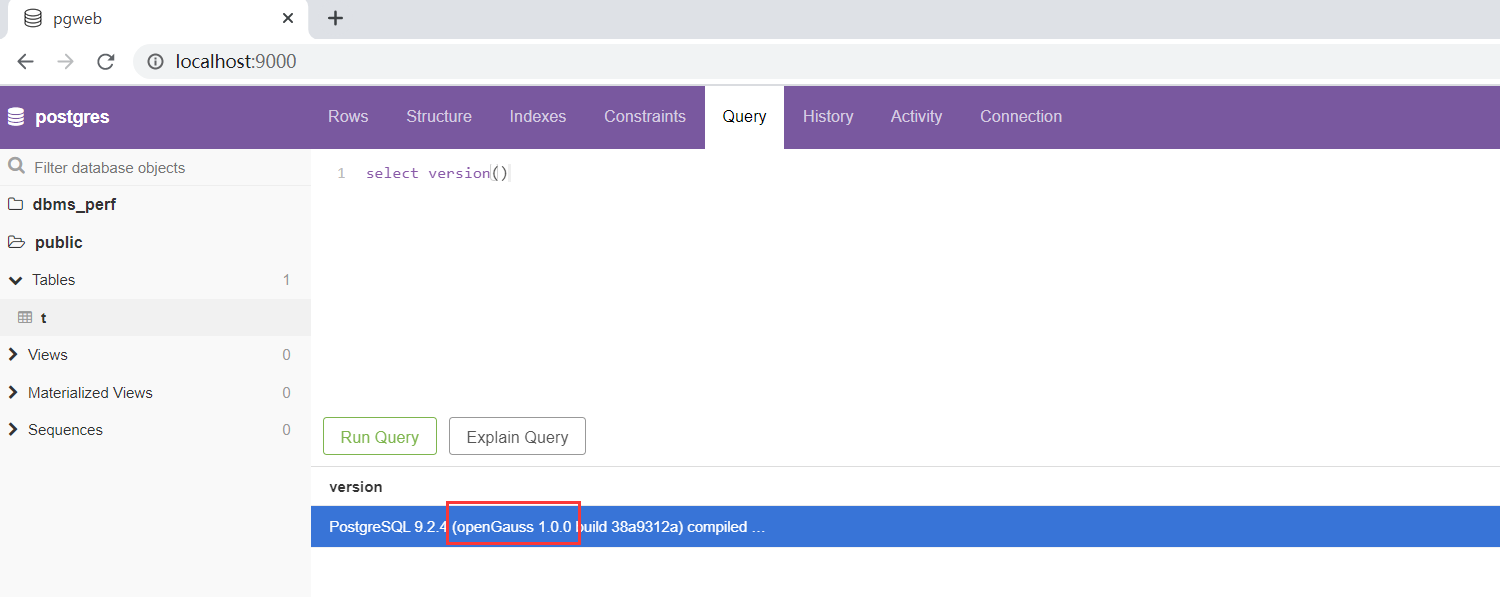Expand the Materialized Views section
1500x597 pixels.
[13, 392]
